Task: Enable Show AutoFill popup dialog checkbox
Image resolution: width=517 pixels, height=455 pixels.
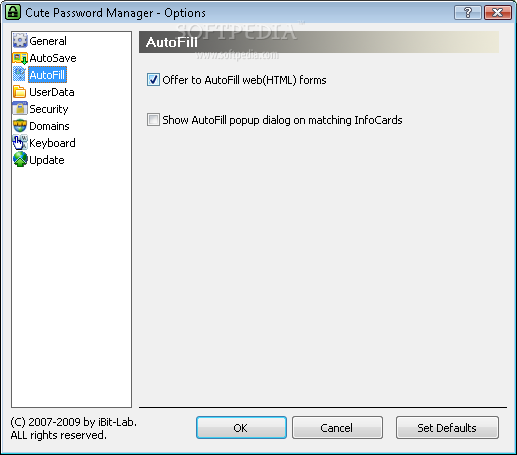Action: coord(153,120)
